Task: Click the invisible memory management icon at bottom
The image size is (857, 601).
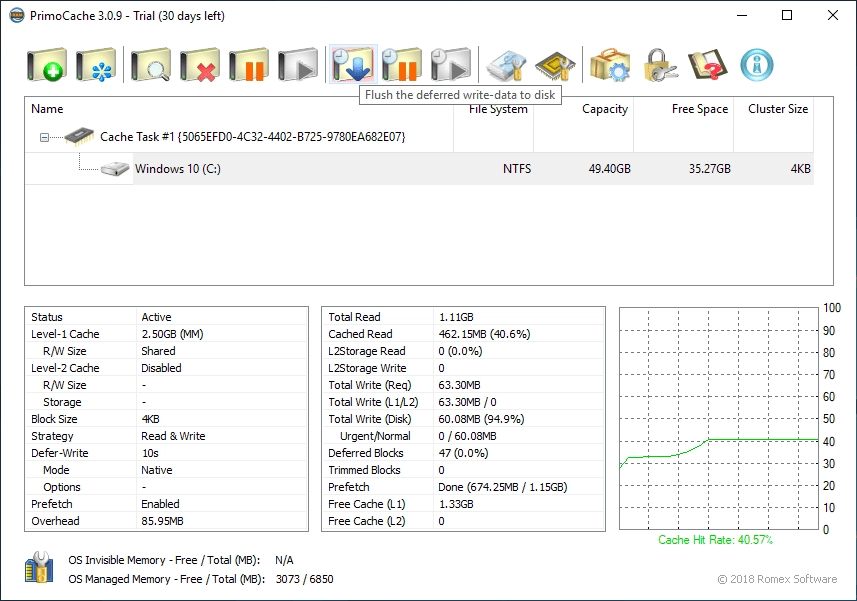Action: point(39,567)
